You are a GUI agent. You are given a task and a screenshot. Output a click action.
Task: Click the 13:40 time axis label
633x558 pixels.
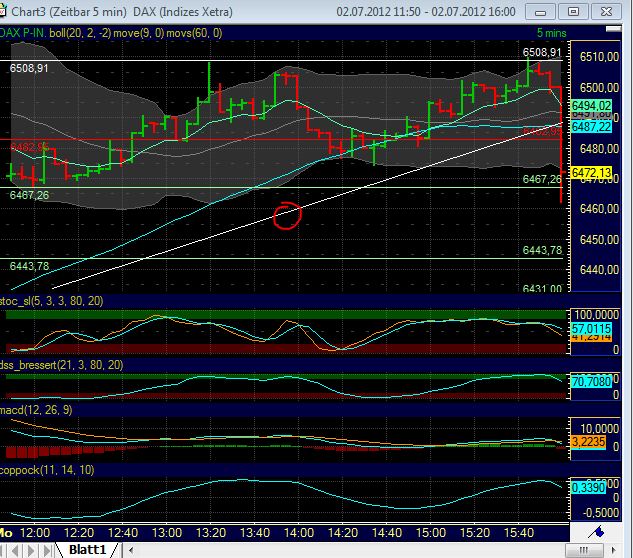pos(255,533)
